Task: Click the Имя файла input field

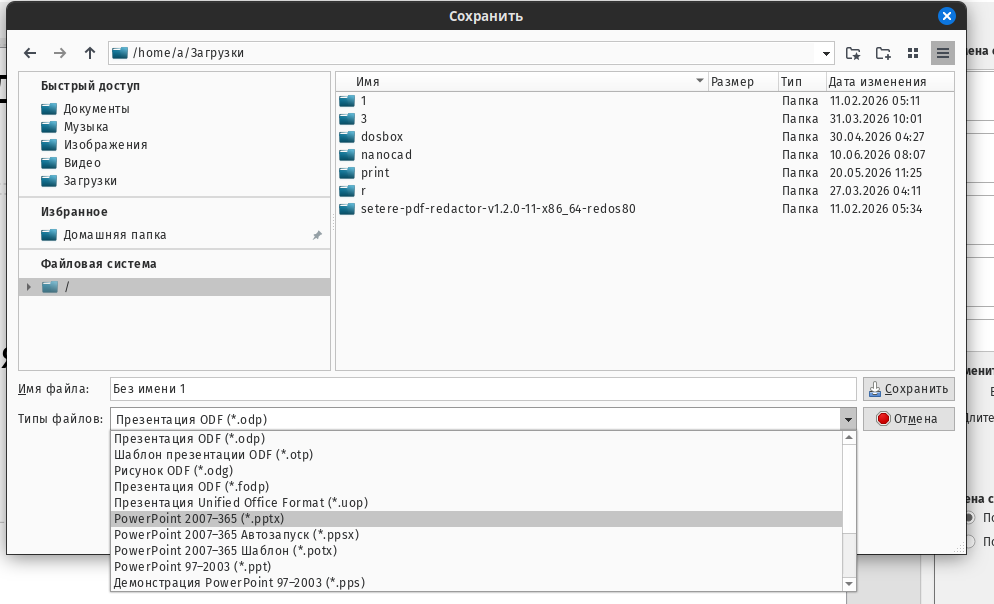Action: (x=483, y=389)
